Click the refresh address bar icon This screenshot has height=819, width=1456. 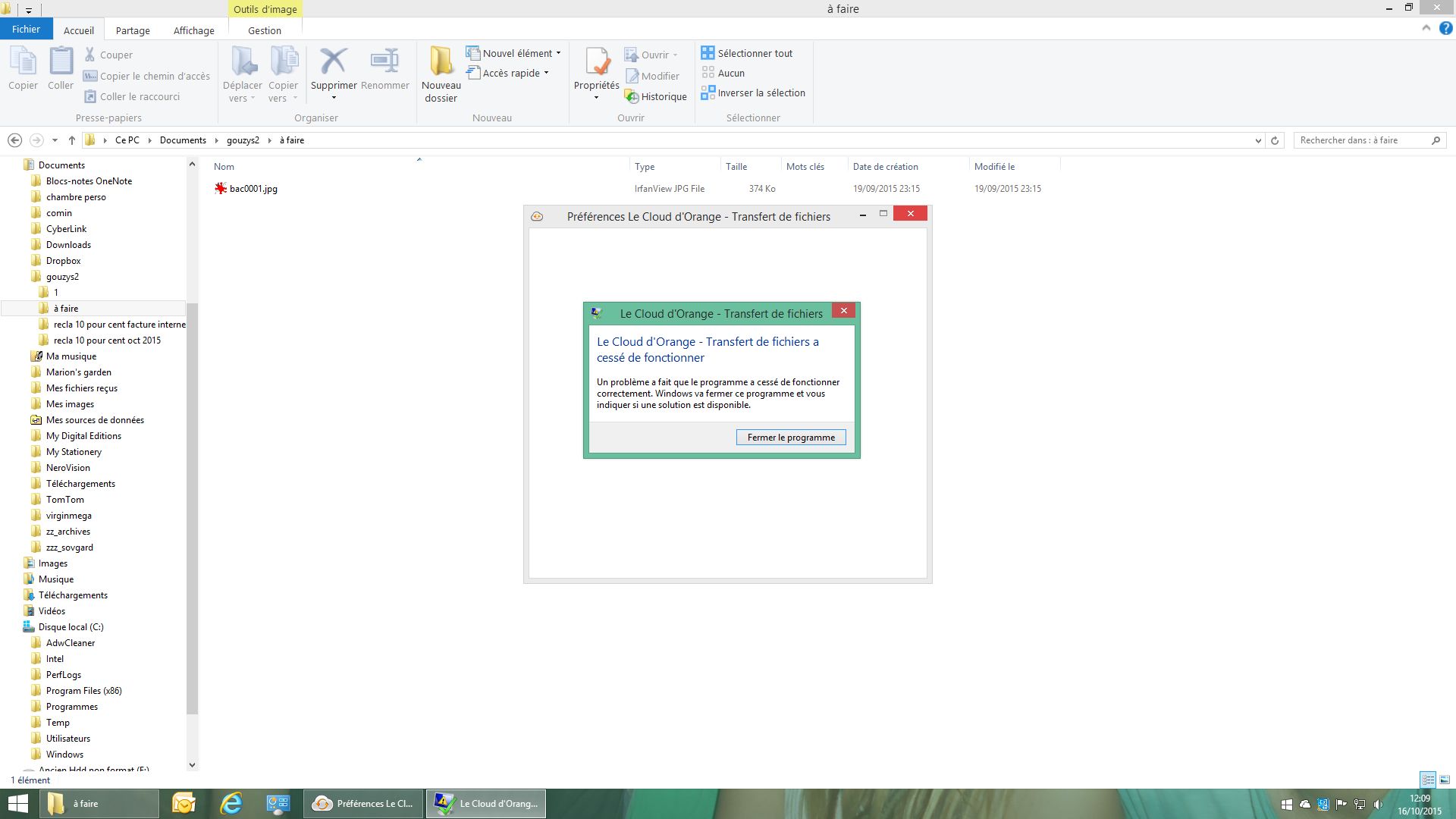pos(1275,140)
